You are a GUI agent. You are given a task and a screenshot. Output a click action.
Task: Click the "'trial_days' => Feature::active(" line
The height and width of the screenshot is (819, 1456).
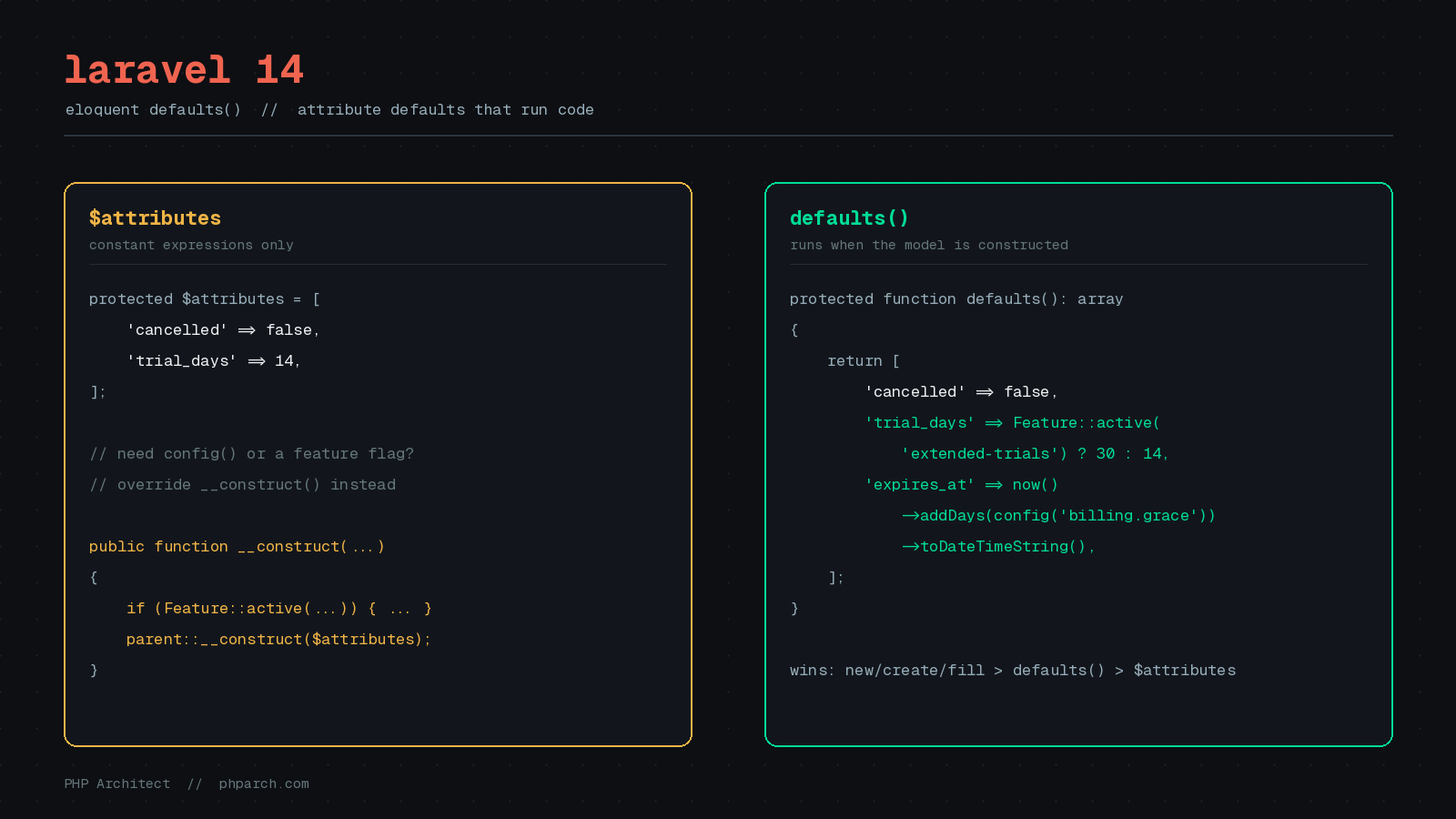click(x=1012, y=423)
